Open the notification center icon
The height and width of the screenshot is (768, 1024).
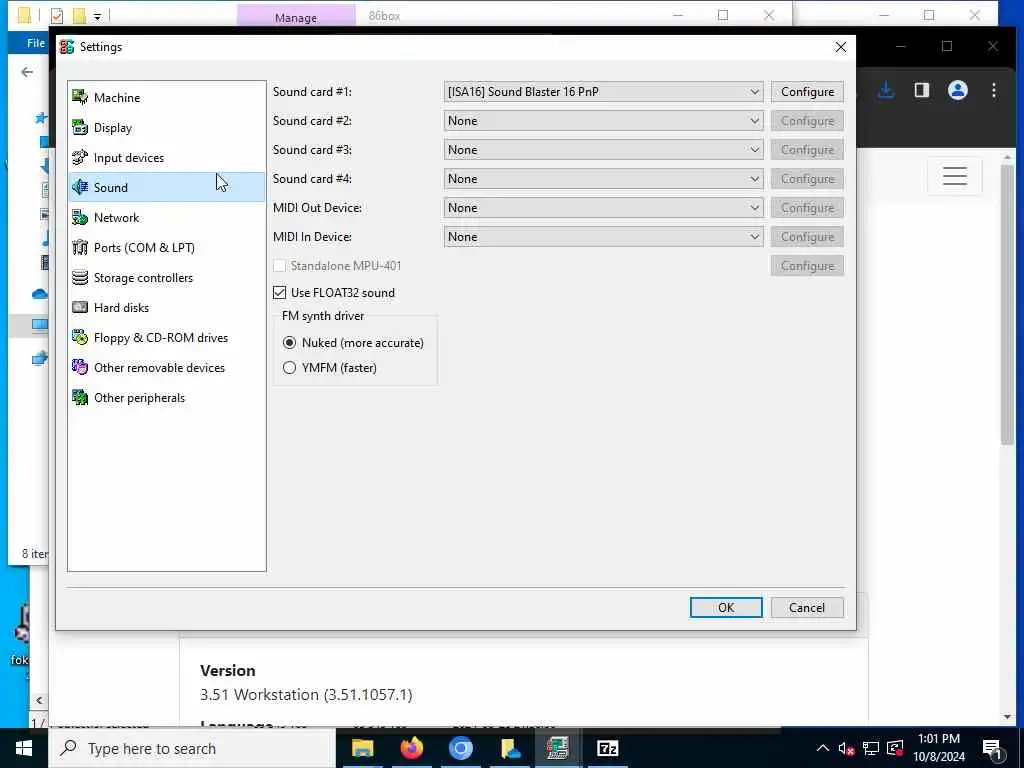pos(992,748)
